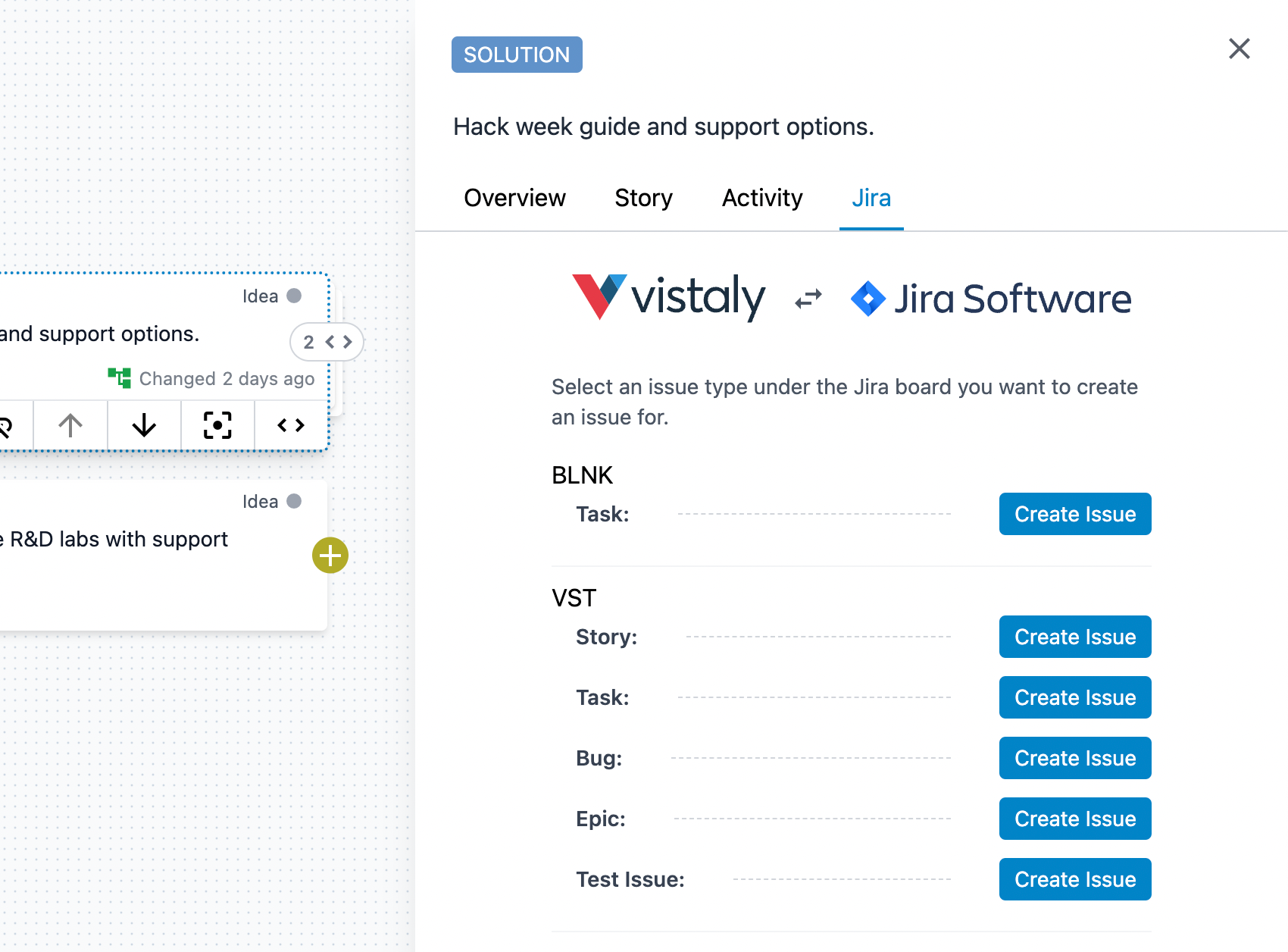1288x952 pixels.
Task: Click the 'BLNK' board heading
Action: click(x=582, y=475)
